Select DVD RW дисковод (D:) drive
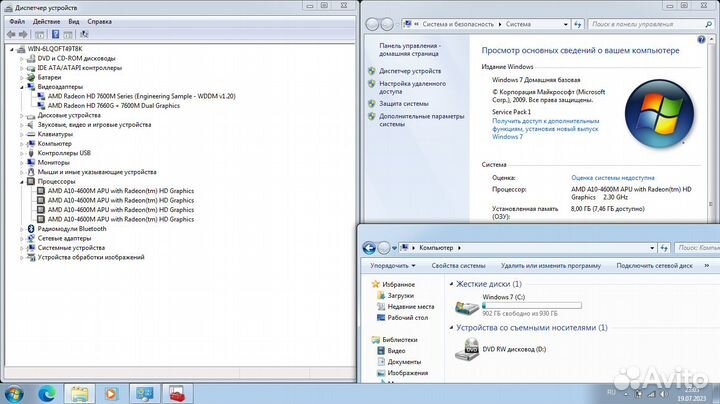 pyautogui.click(x=500, y=349)
